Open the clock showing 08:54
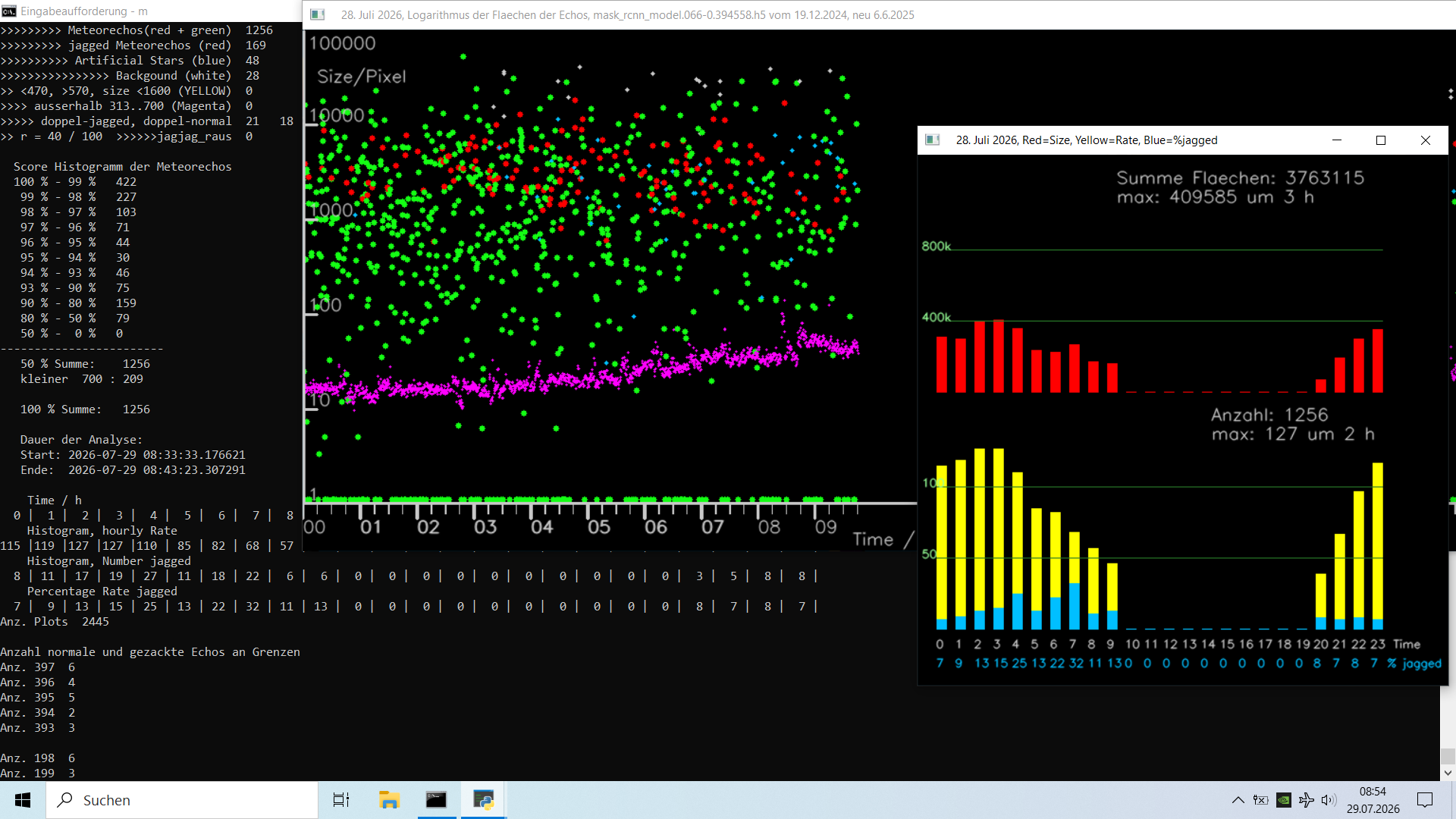Viewport: 1456px width, 819px height. pos(1373,800)
